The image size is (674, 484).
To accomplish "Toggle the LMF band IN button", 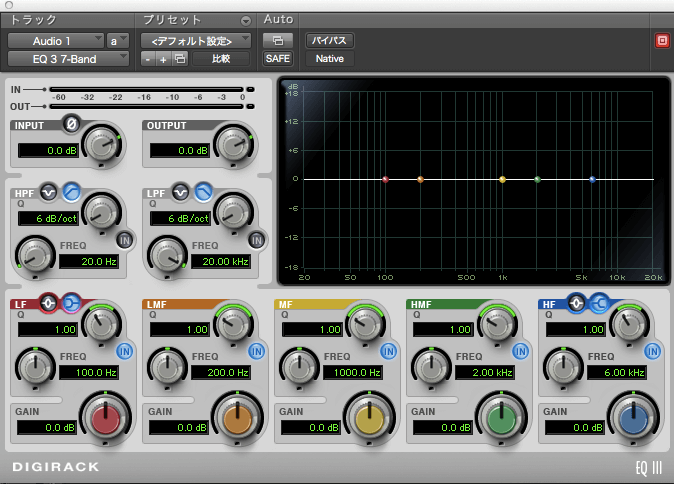I will (x=257, y=351).
